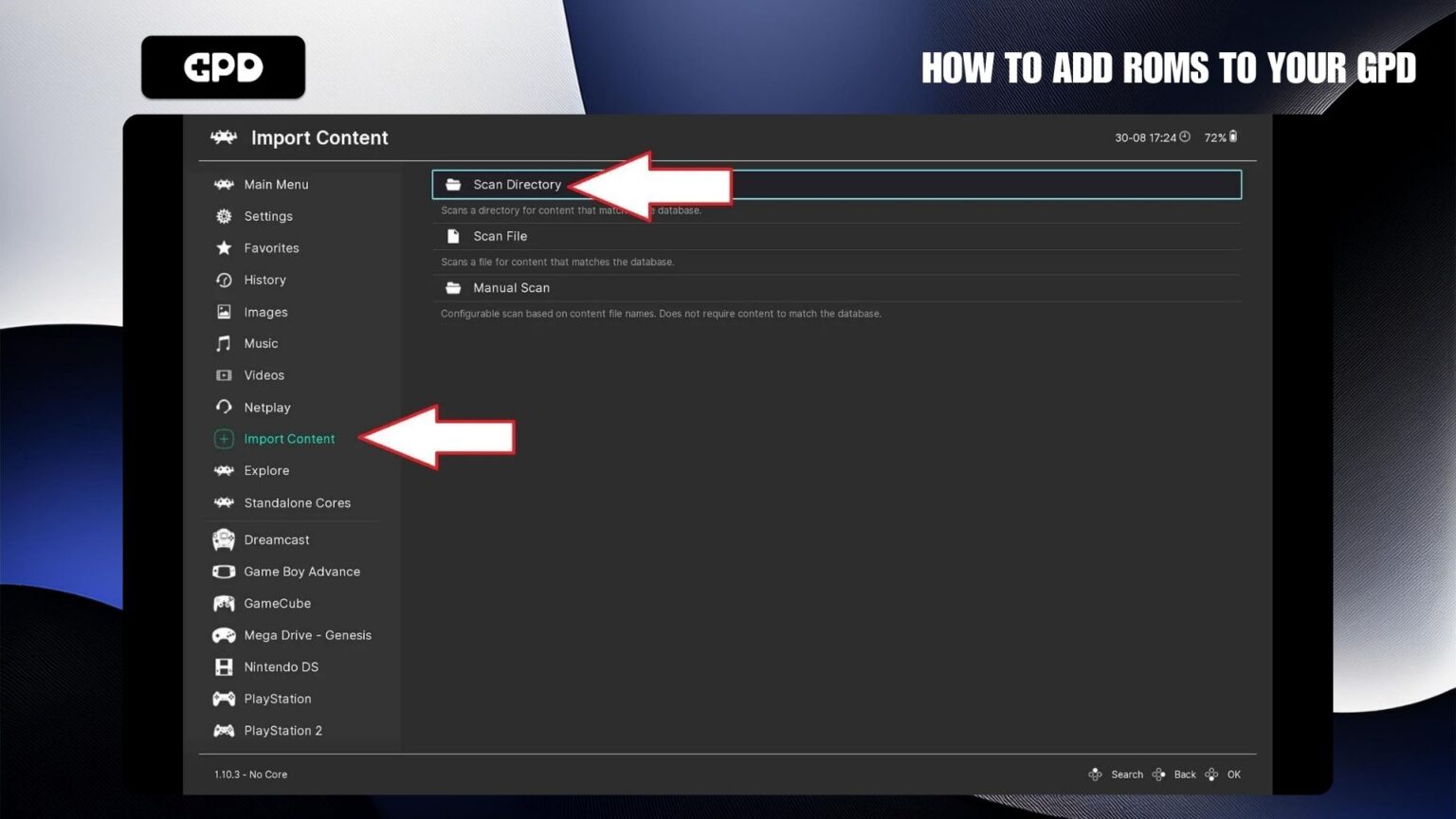Select the Favorites star icon
Image resolution: width=1456 pixels, height=819 pixels.
pyautogui.click(x=224, y=248)
